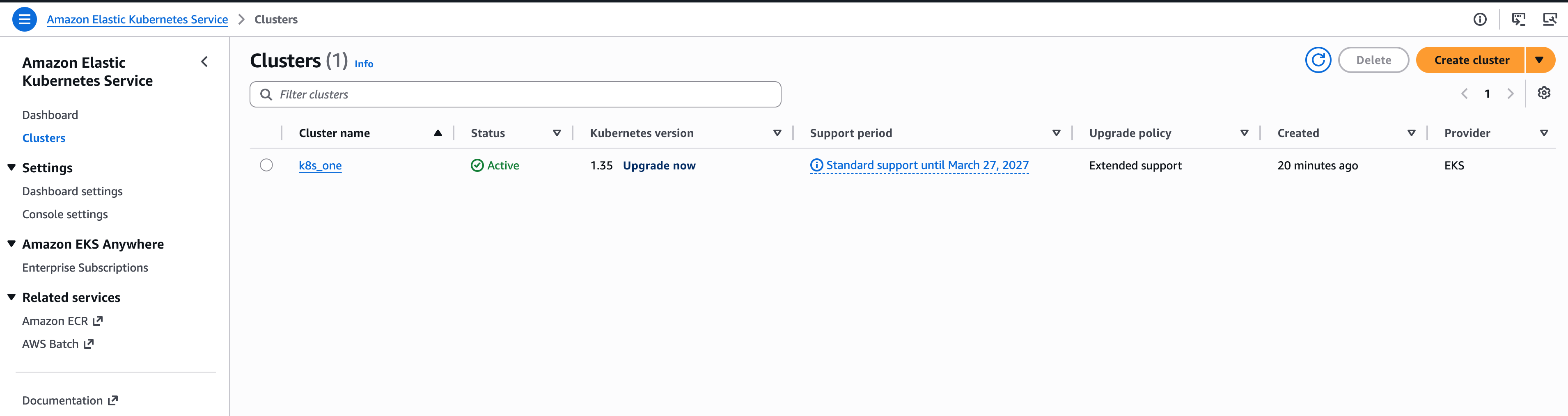Viewport: 1568px width, 416px height.
Task: Click the Create cluster button
Action: pos(1471,60)
